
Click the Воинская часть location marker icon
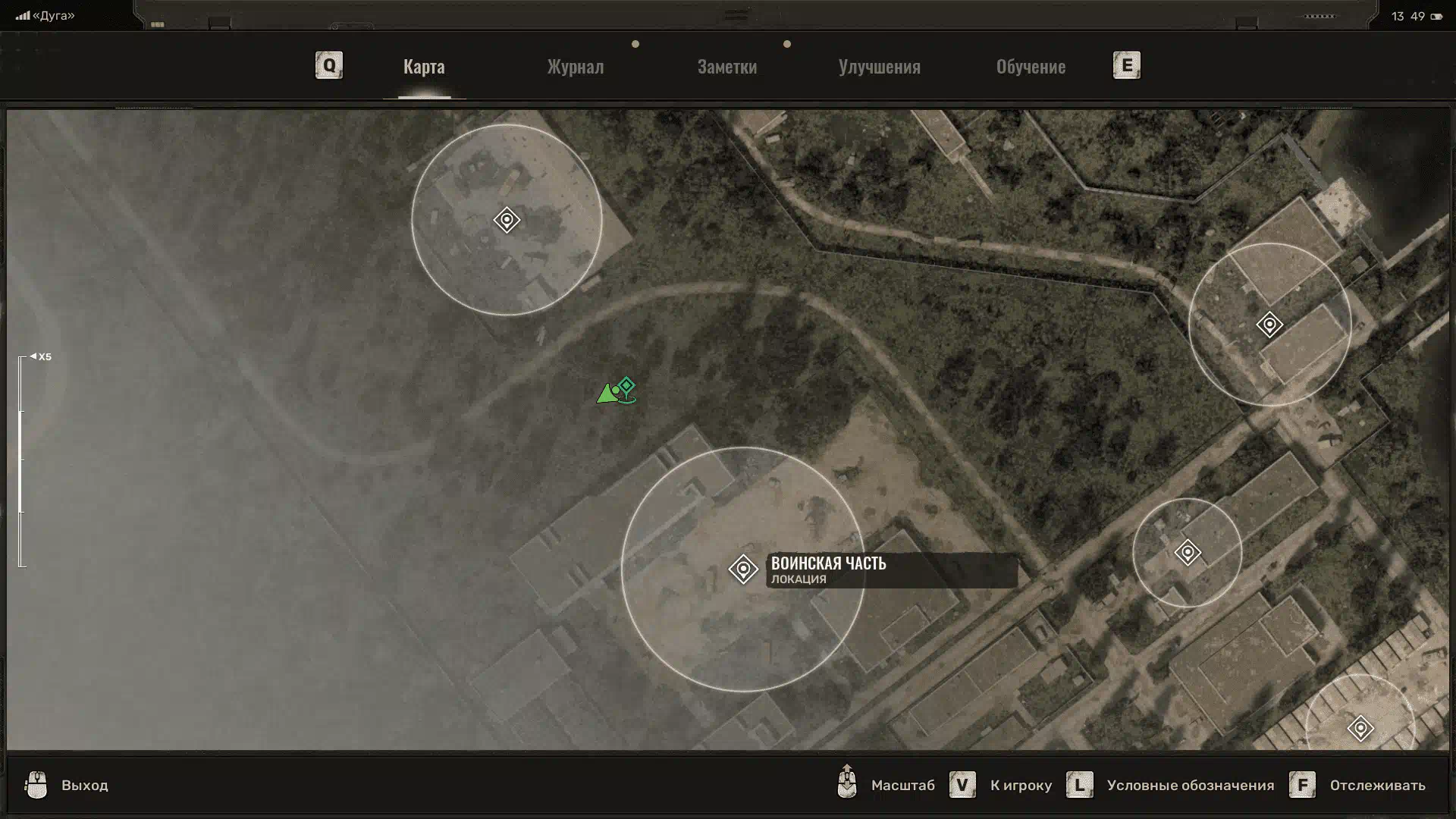(743, 569)
